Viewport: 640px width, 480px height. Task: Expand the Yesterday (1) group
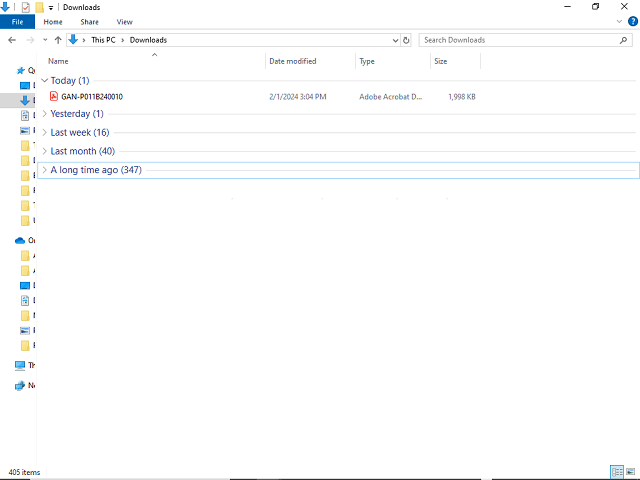[45, 114]
